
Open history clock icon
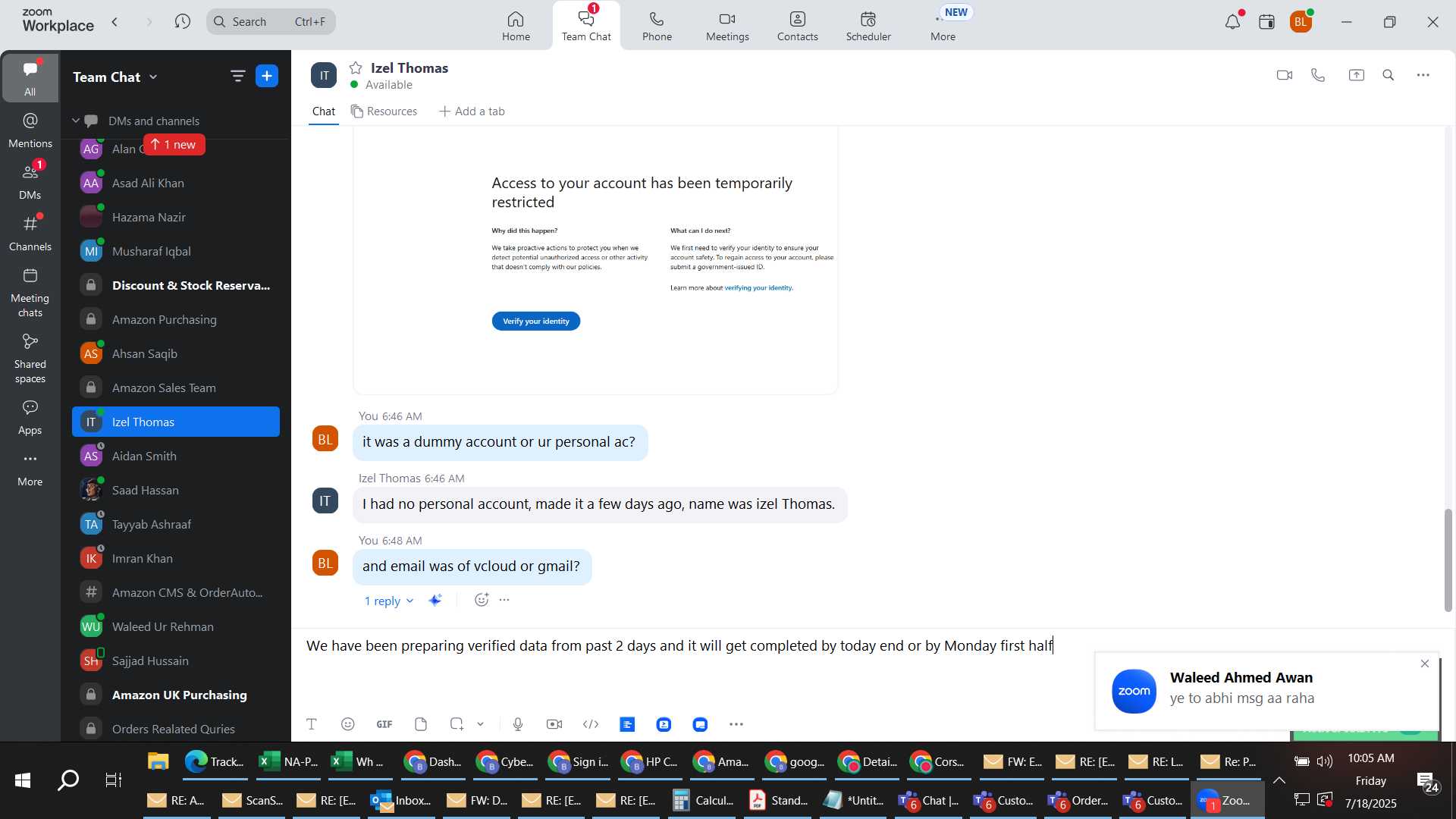182,22
